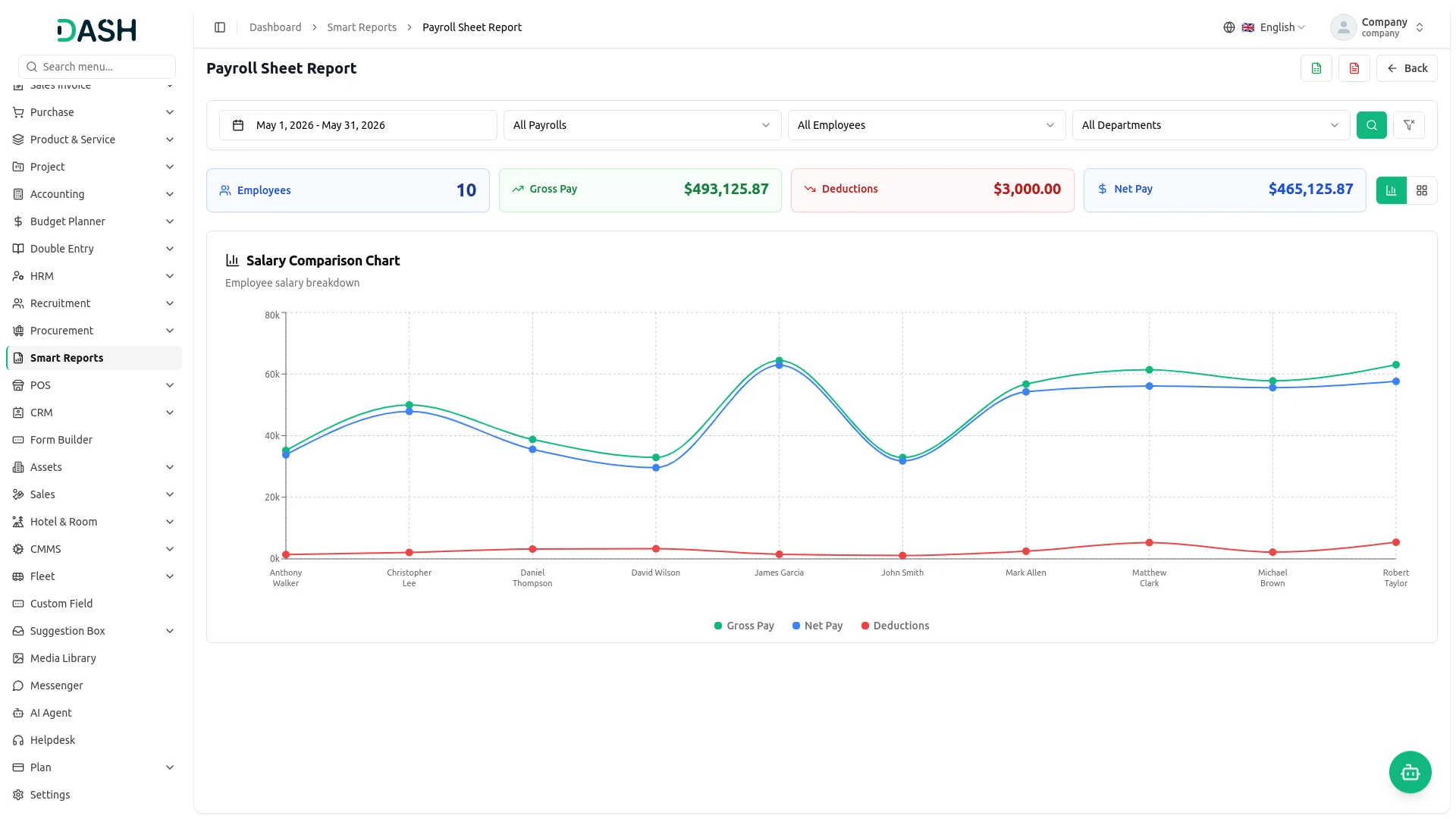Click the Search menu input

[x=97, y=67]
